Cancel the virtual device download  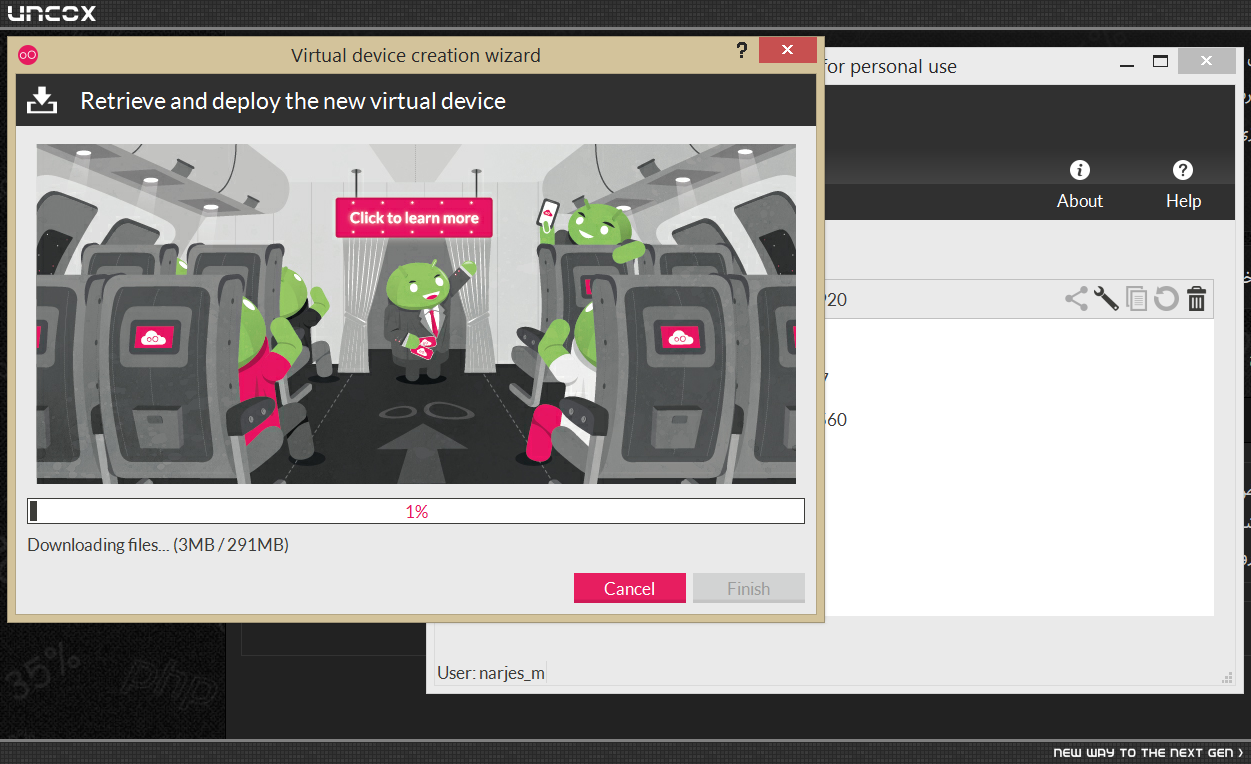click(x=630, y=588)
